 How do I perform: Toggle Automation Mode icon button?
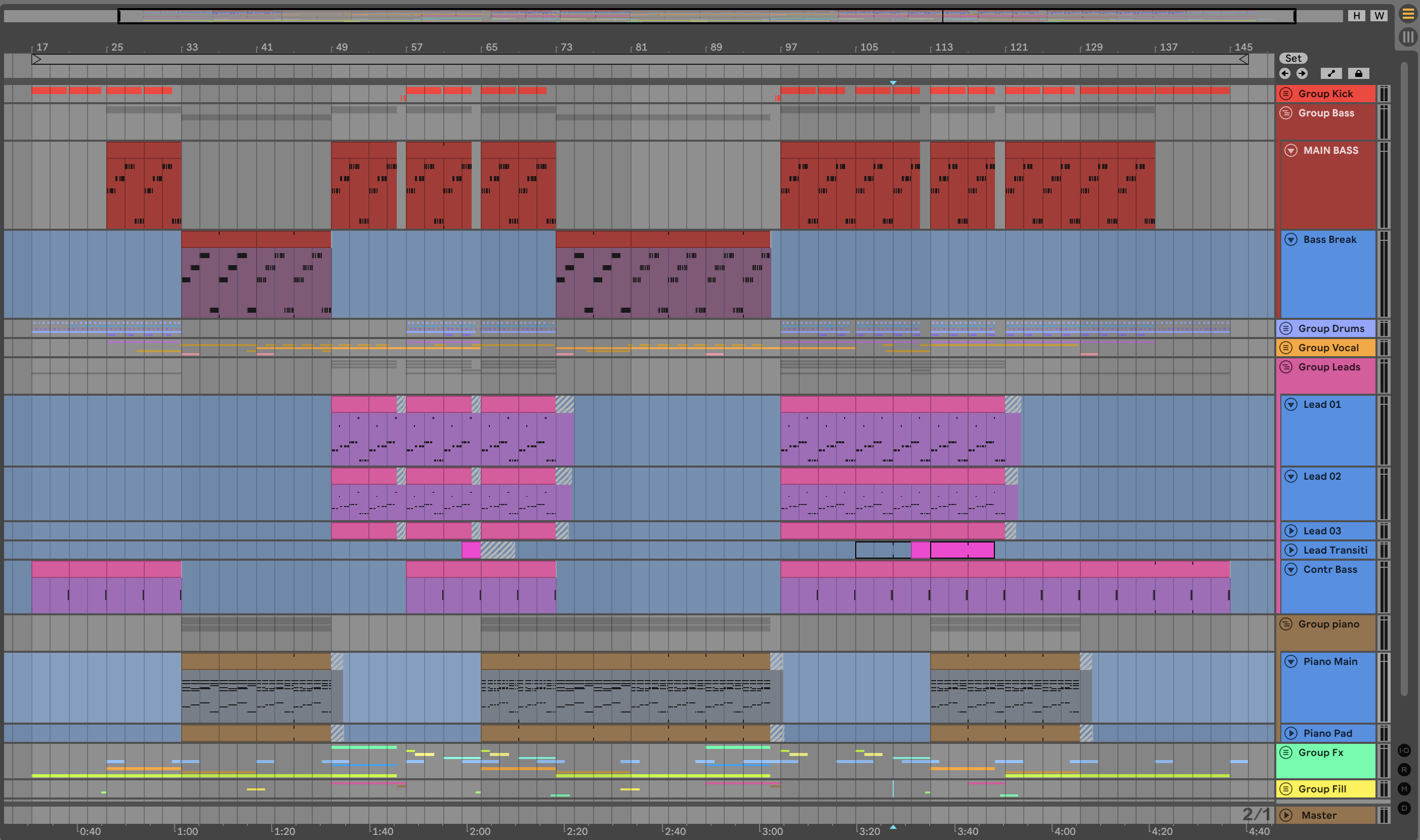coord(1331,73)
